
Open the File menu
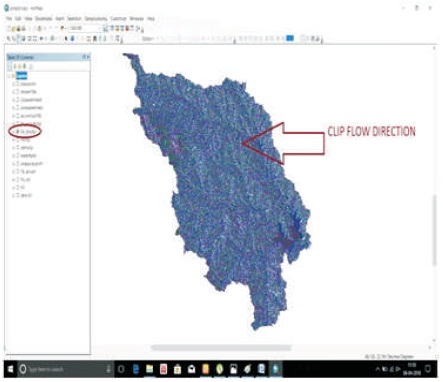click(9, 19)
